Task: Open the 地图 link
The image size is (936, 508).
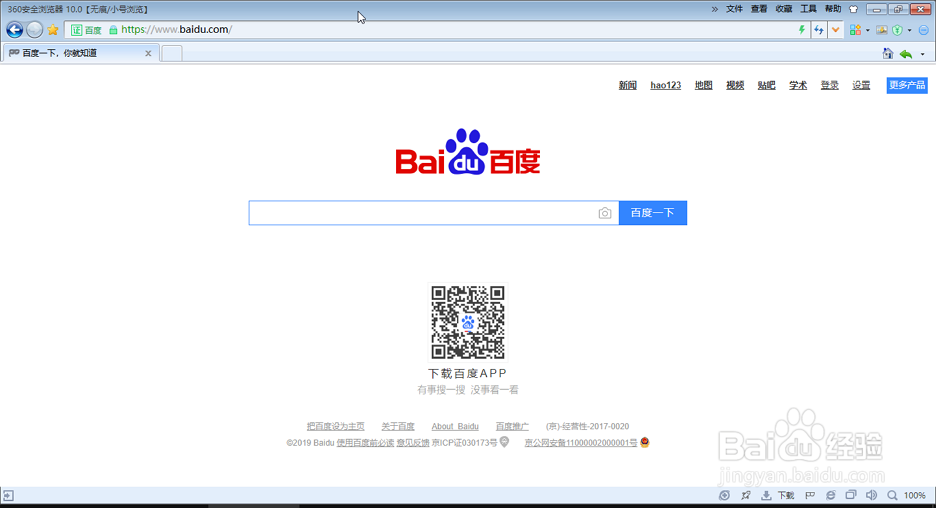Action: click(703, 85)
